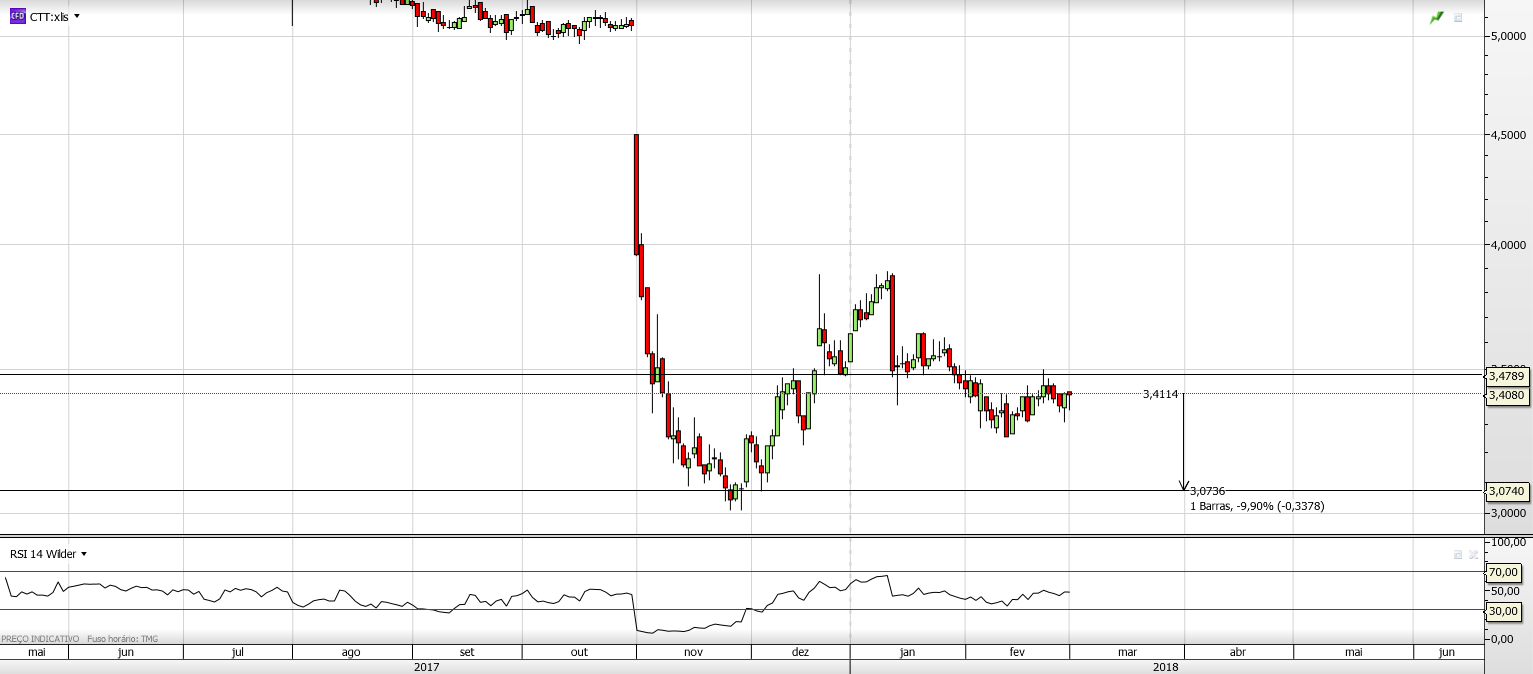
Task: Click the green chart trend icon
Action: coord(1437,17)
